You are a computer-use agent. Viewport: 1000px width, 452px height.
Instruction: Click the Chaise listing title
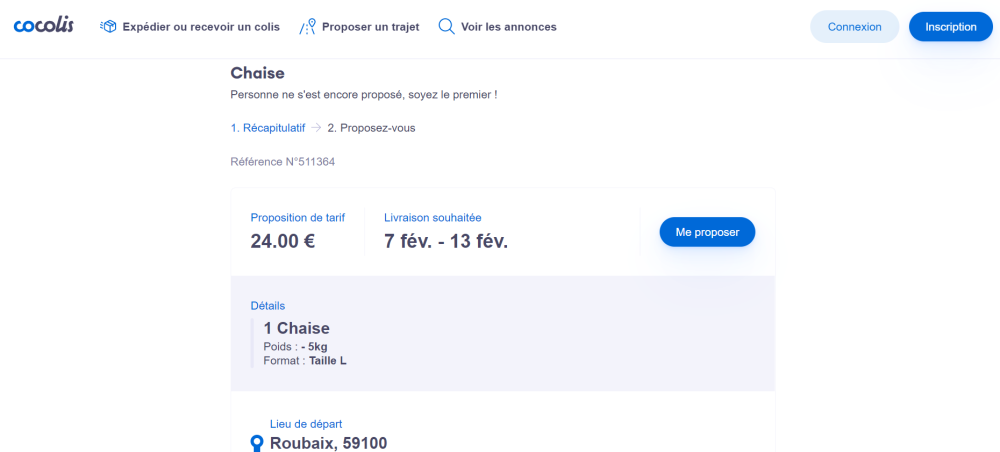257,73
